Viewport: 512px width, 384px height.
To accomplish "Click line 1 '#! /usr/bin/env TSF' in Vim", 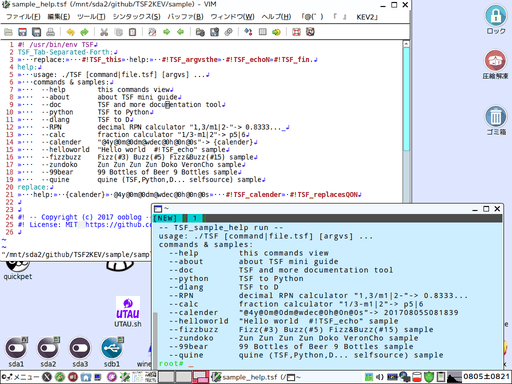I will tap(57, 45).
